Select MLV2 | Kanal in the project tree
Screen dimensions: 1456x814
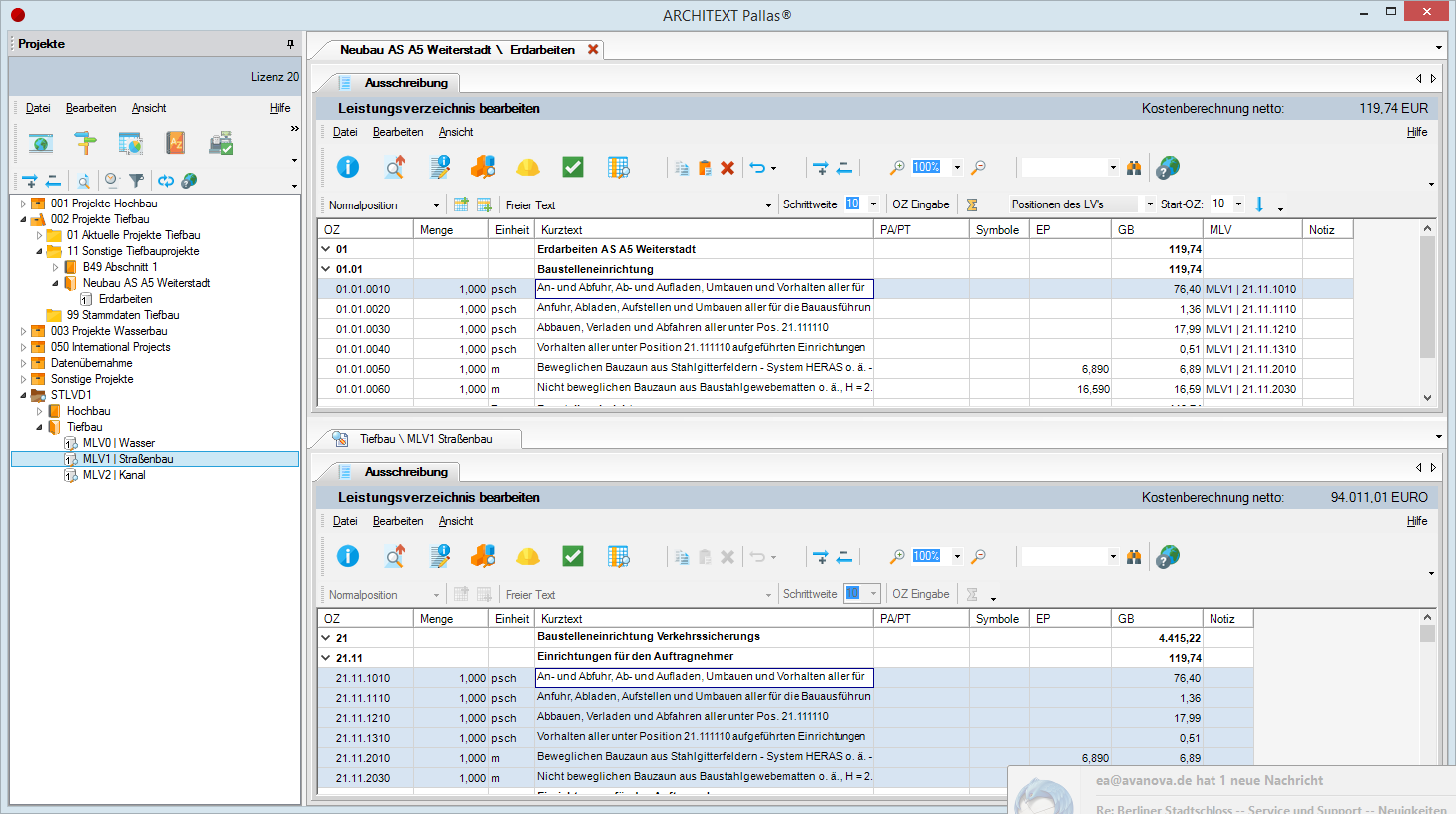point(114,475)
